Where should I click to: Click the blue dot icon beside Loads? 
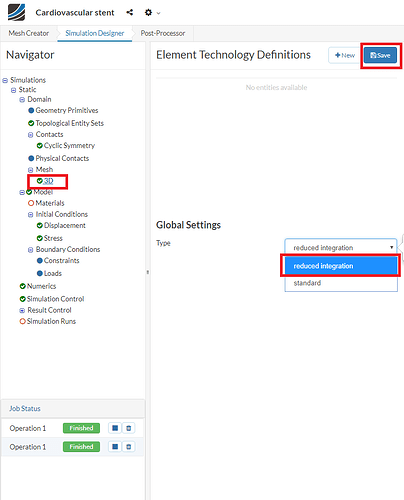click(x=40, y=273)
